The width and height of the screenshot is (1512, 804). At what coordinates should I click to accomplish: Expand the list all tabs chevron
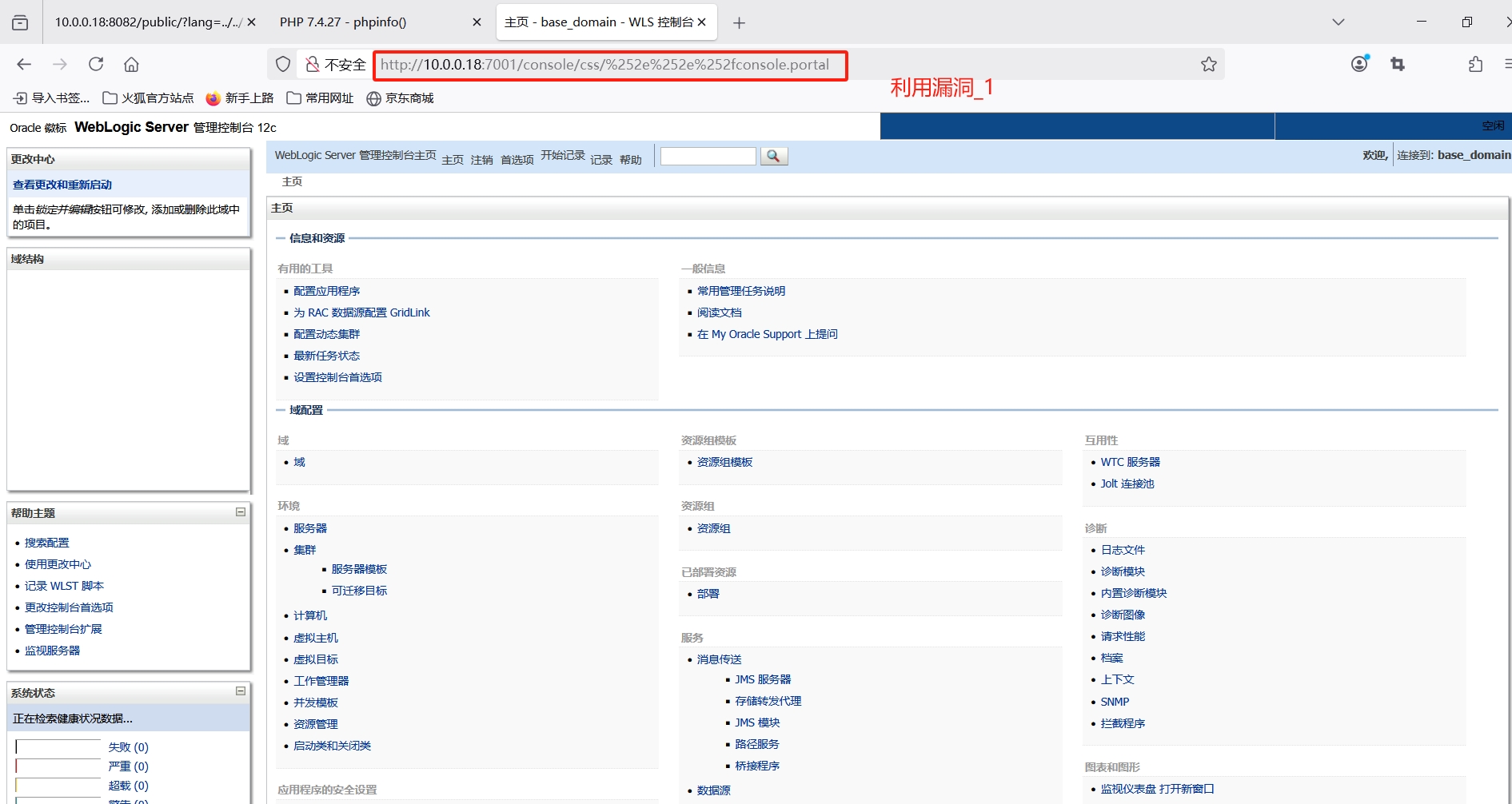(x=1338, y=22)
